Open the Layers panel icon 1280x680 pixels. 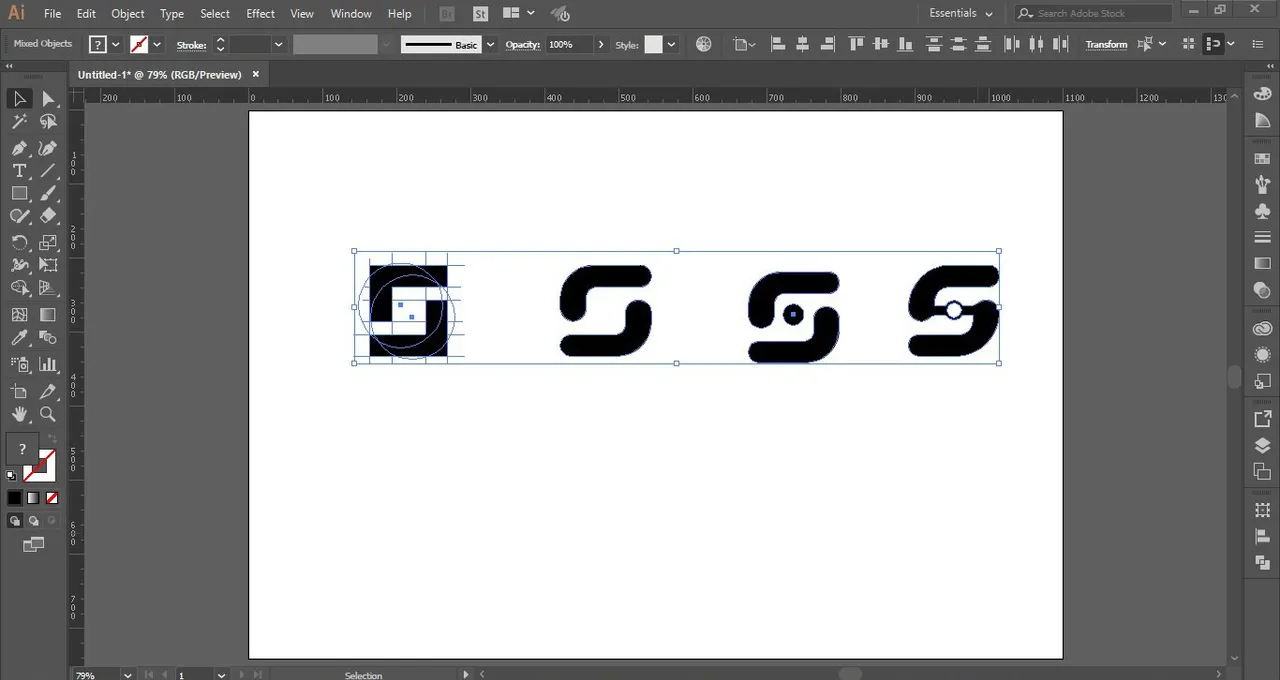tap(1262, 446)
